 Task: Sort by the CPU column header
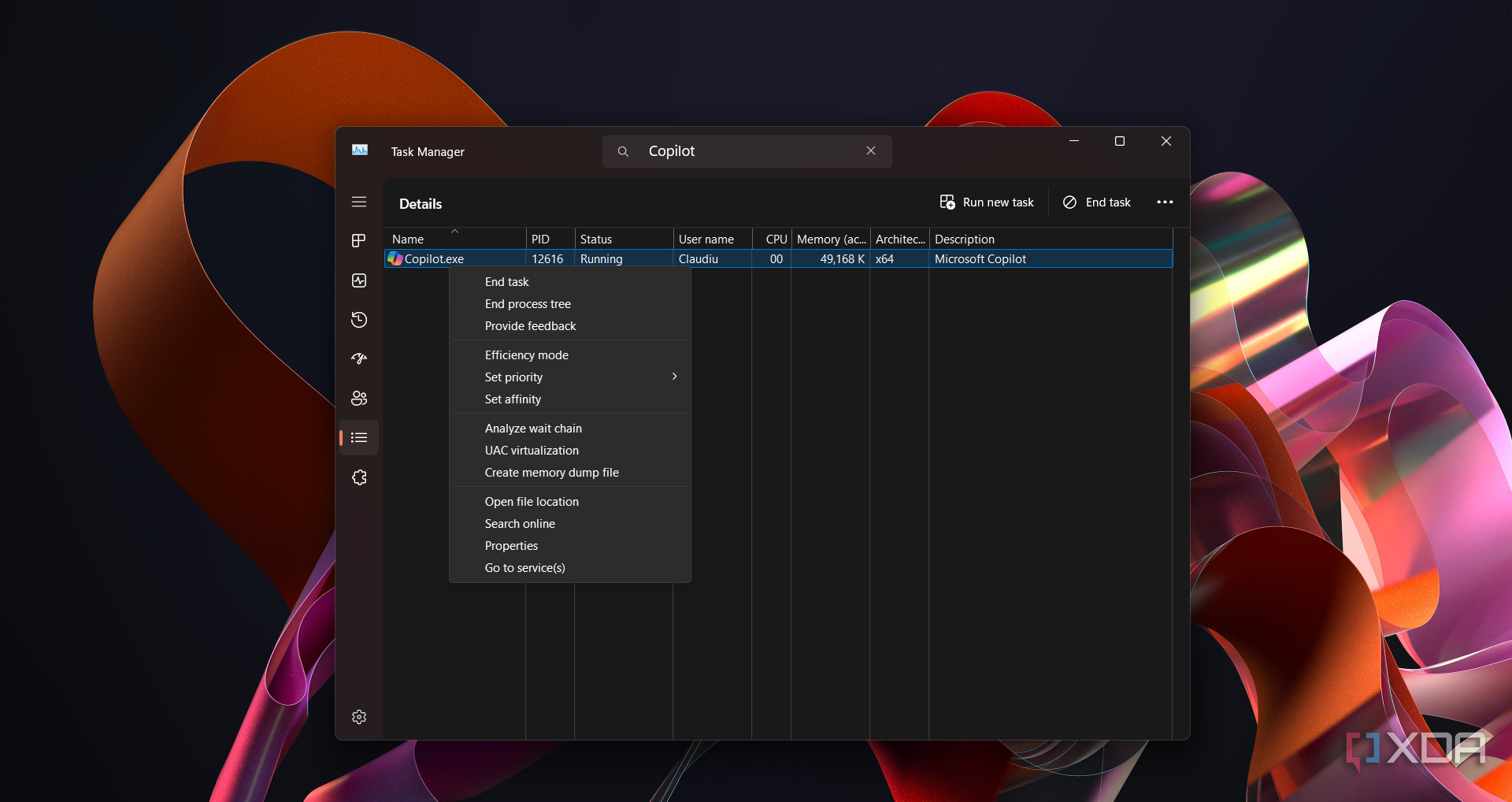pyautogui.click(x=772, y=239)
